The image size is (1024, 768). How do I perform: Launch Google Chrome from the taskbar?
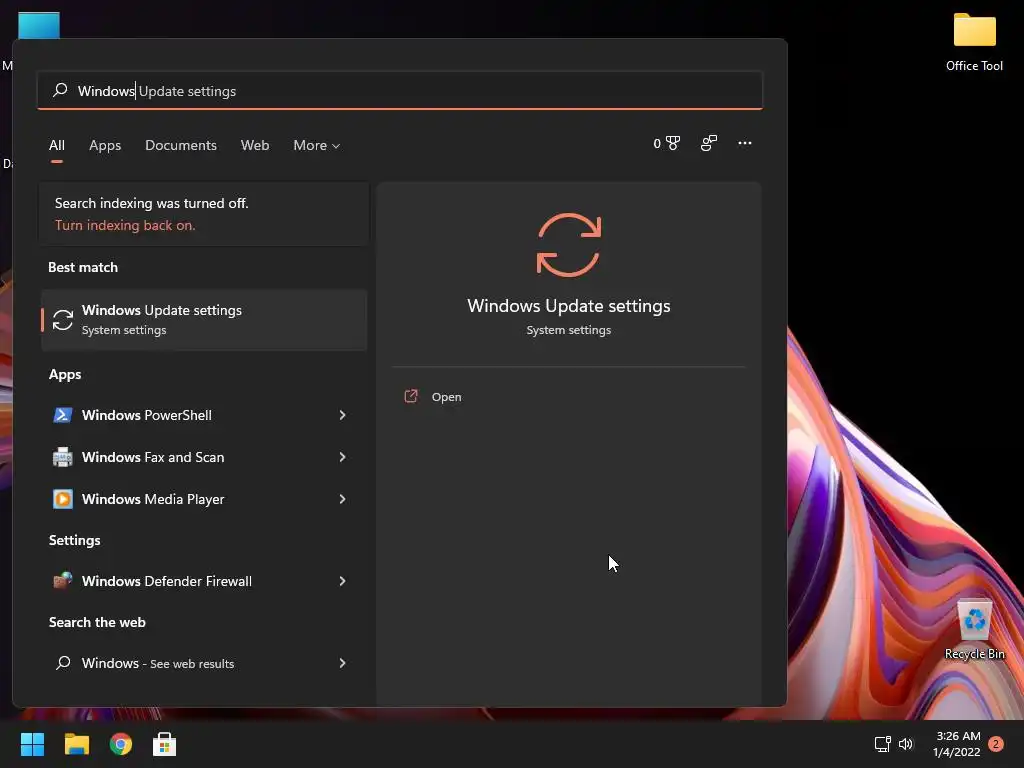point(121,744)
